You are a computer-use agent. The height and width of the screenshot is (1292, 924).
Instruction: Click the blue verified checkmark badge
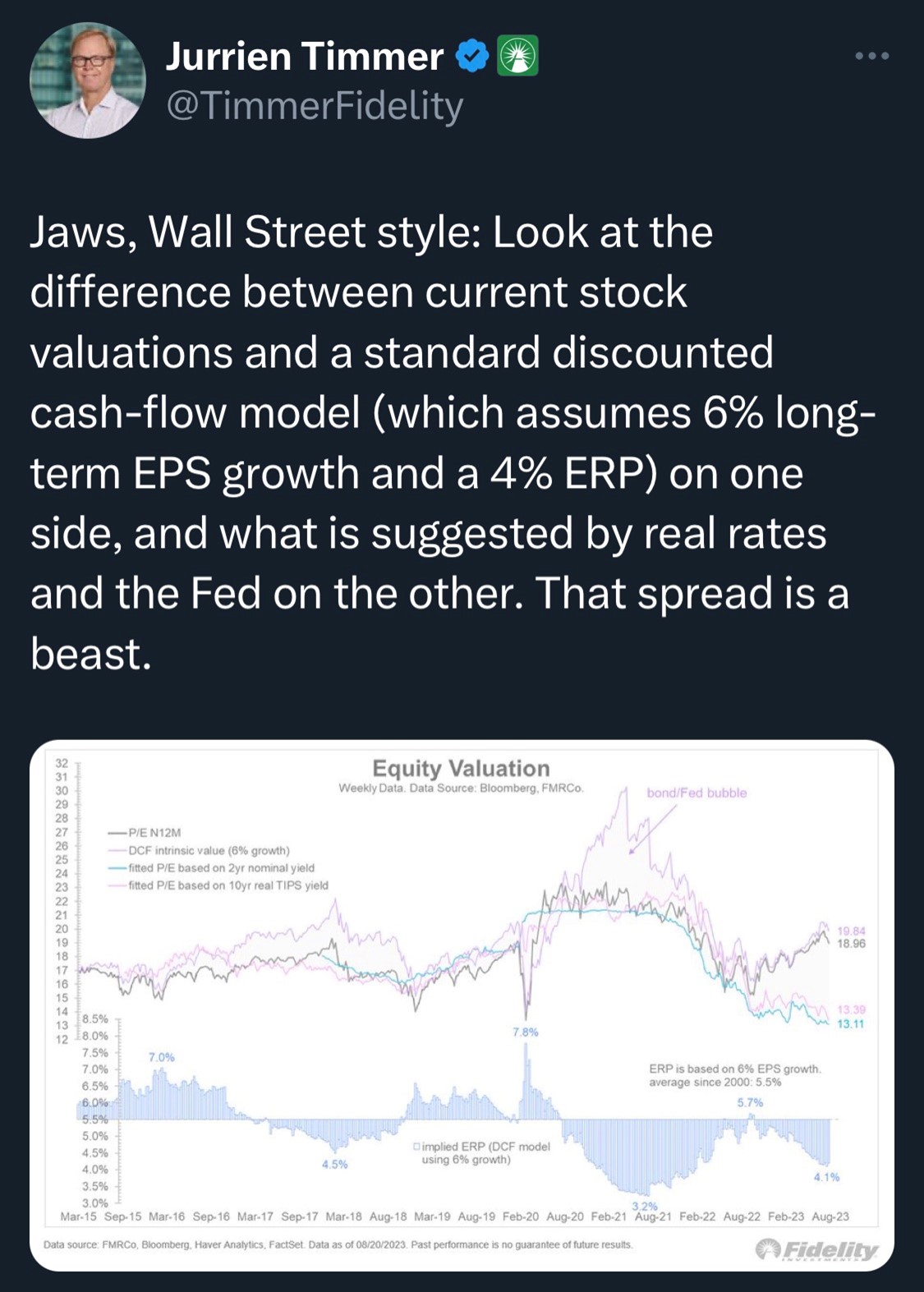coord(472,56)
